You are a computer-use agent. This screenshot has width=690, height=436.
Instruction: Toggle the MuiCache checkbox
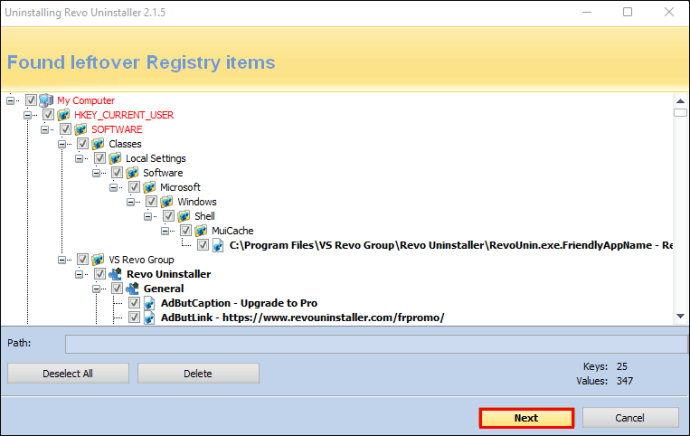click(186, 231)
